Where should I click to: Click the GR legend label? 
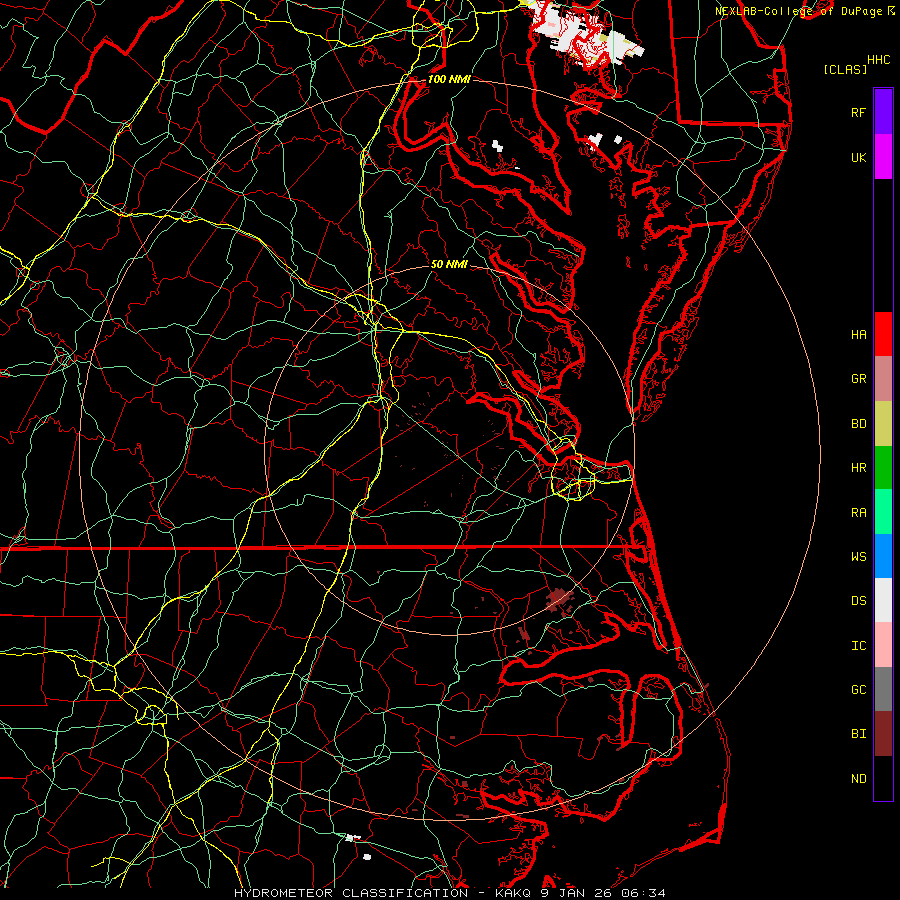point(858,379)
